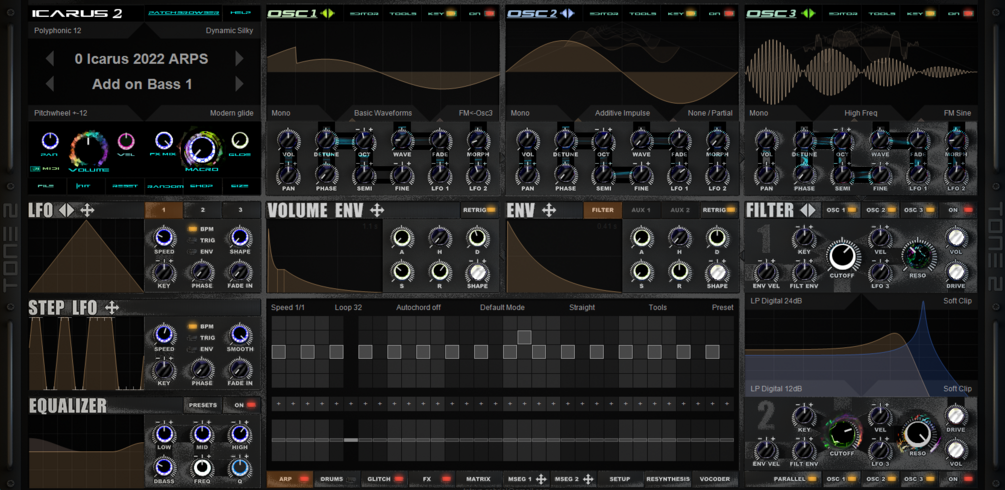Toggle PARALLEL filter routing
The height and width of the screenshot is (490, 1005).
point(784,479)
